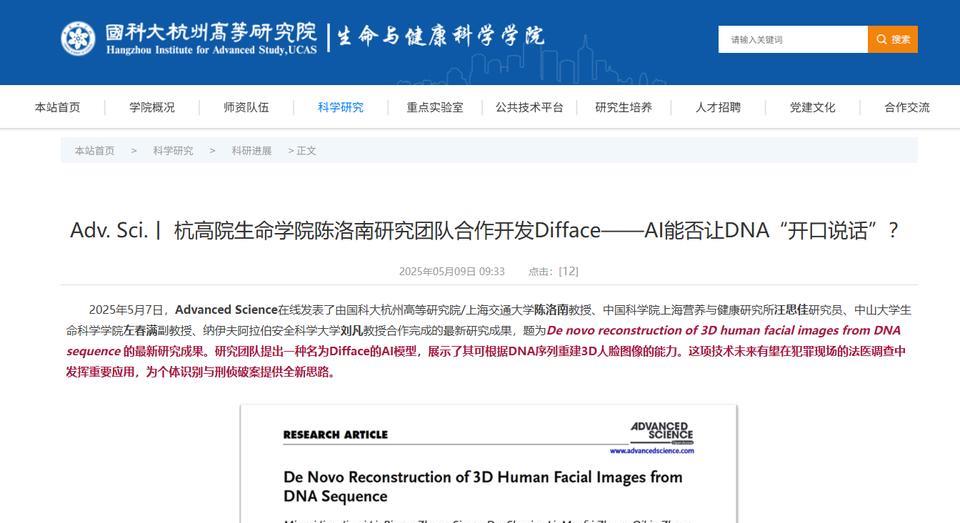
Task: Click the 点击 [12] view counter
Action: coord(553,271)
